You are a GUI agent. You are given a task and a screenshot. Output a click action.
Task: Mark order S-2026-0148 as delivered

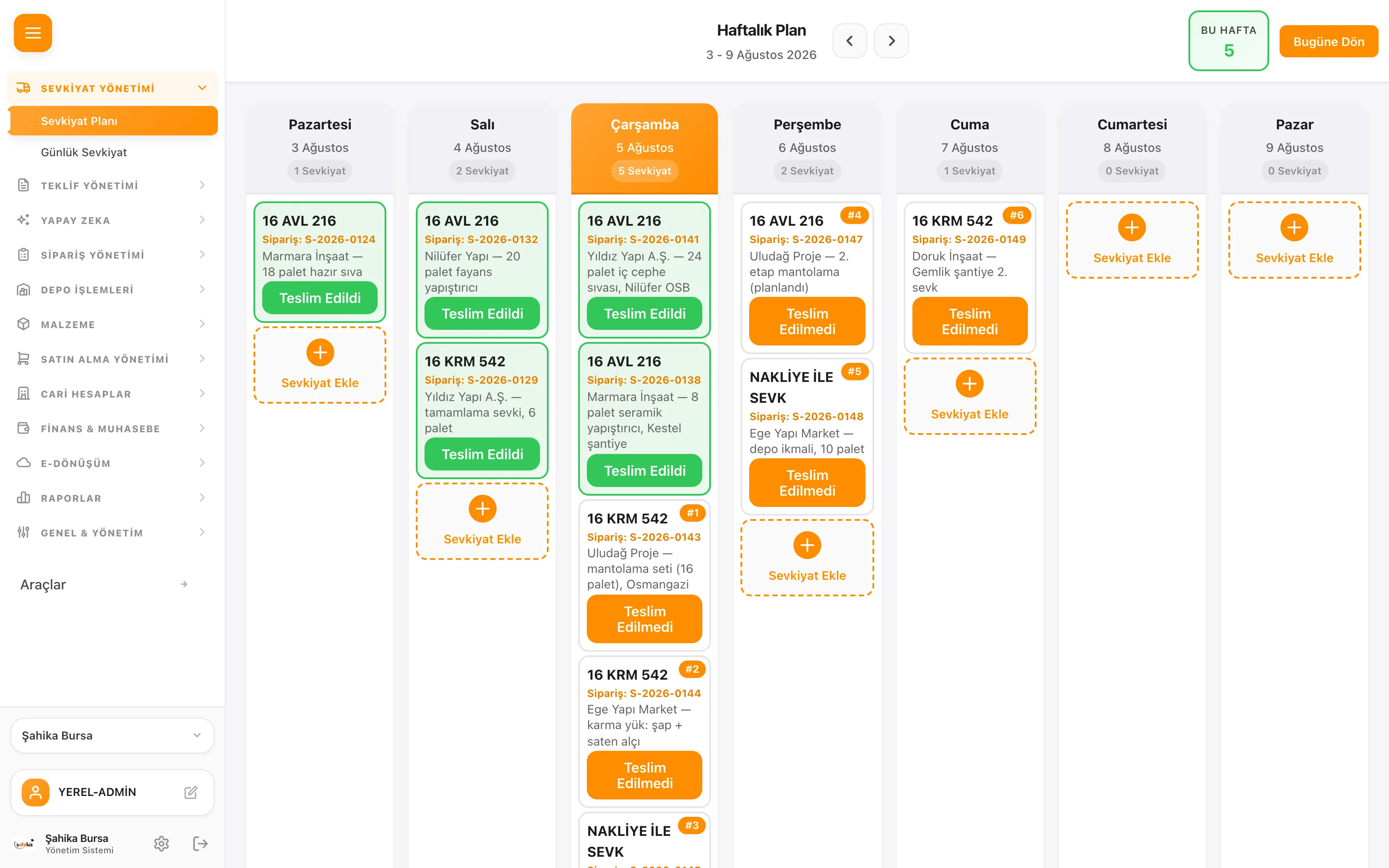pos(807,483)
